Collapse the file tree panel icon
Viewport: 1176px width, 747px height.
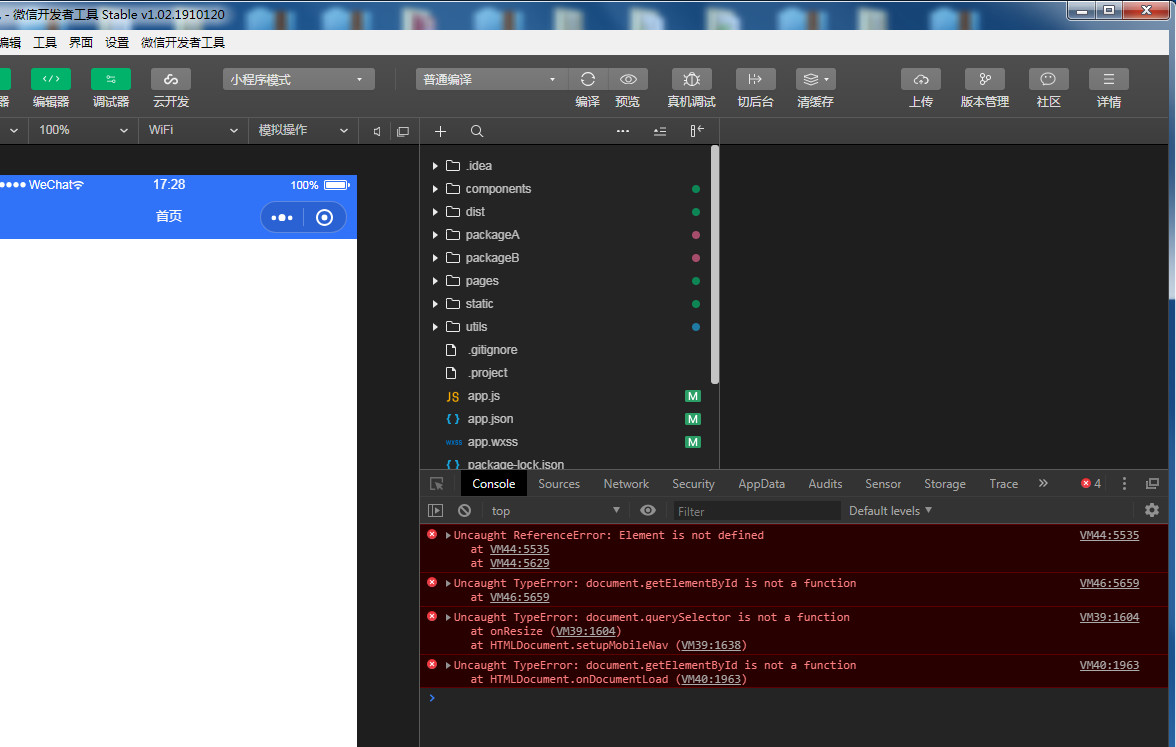tap(697, 131)
